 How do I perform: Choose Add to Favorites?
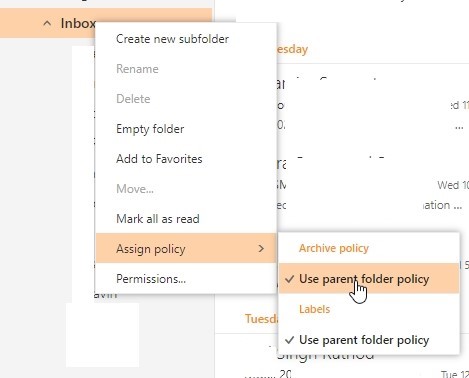pyautogui.click(x=159, y=159)
